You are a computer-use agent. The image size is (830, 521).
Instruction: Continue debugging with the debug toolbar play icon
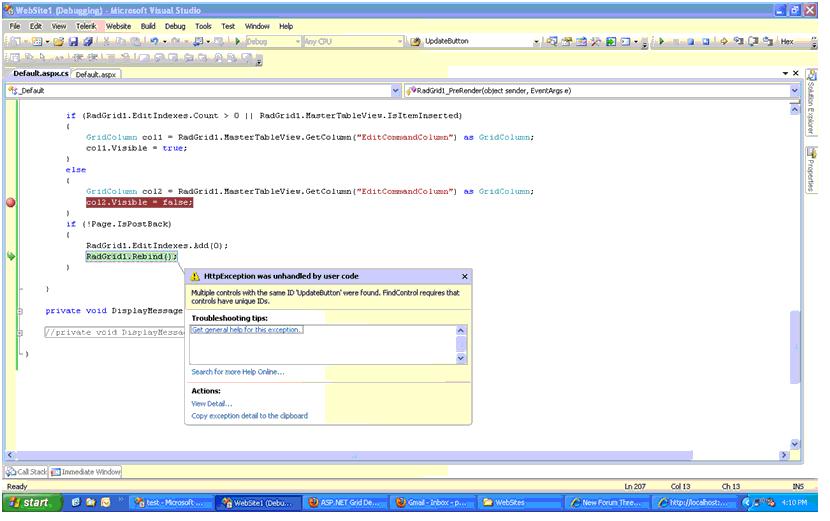661,41
